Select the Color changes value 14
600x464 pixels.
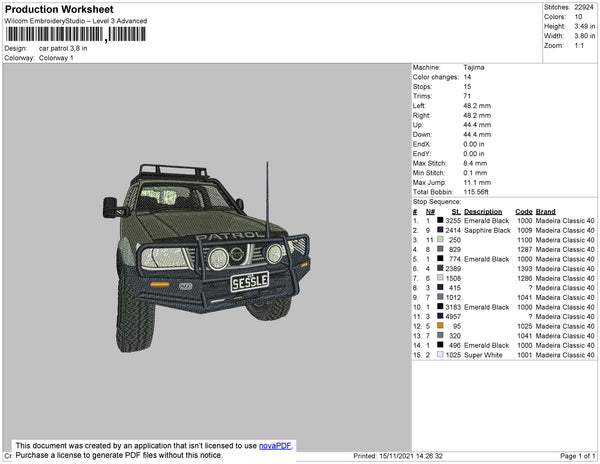[x=467, y=77]
